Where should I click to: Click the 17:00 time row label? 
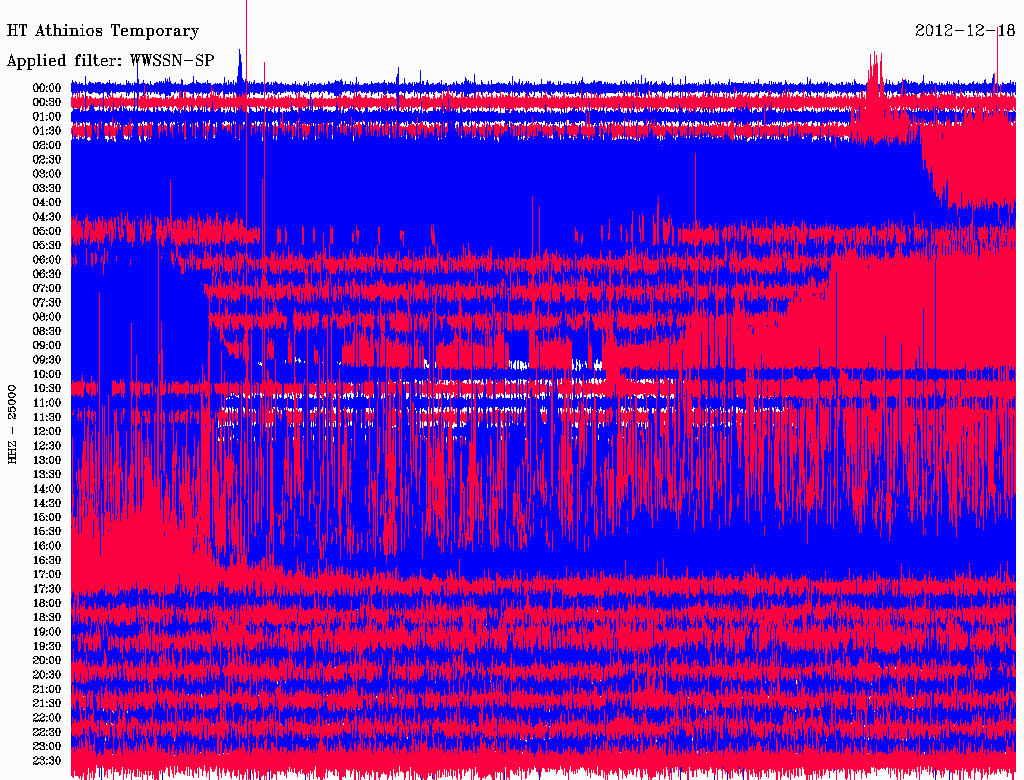point(47,575)
